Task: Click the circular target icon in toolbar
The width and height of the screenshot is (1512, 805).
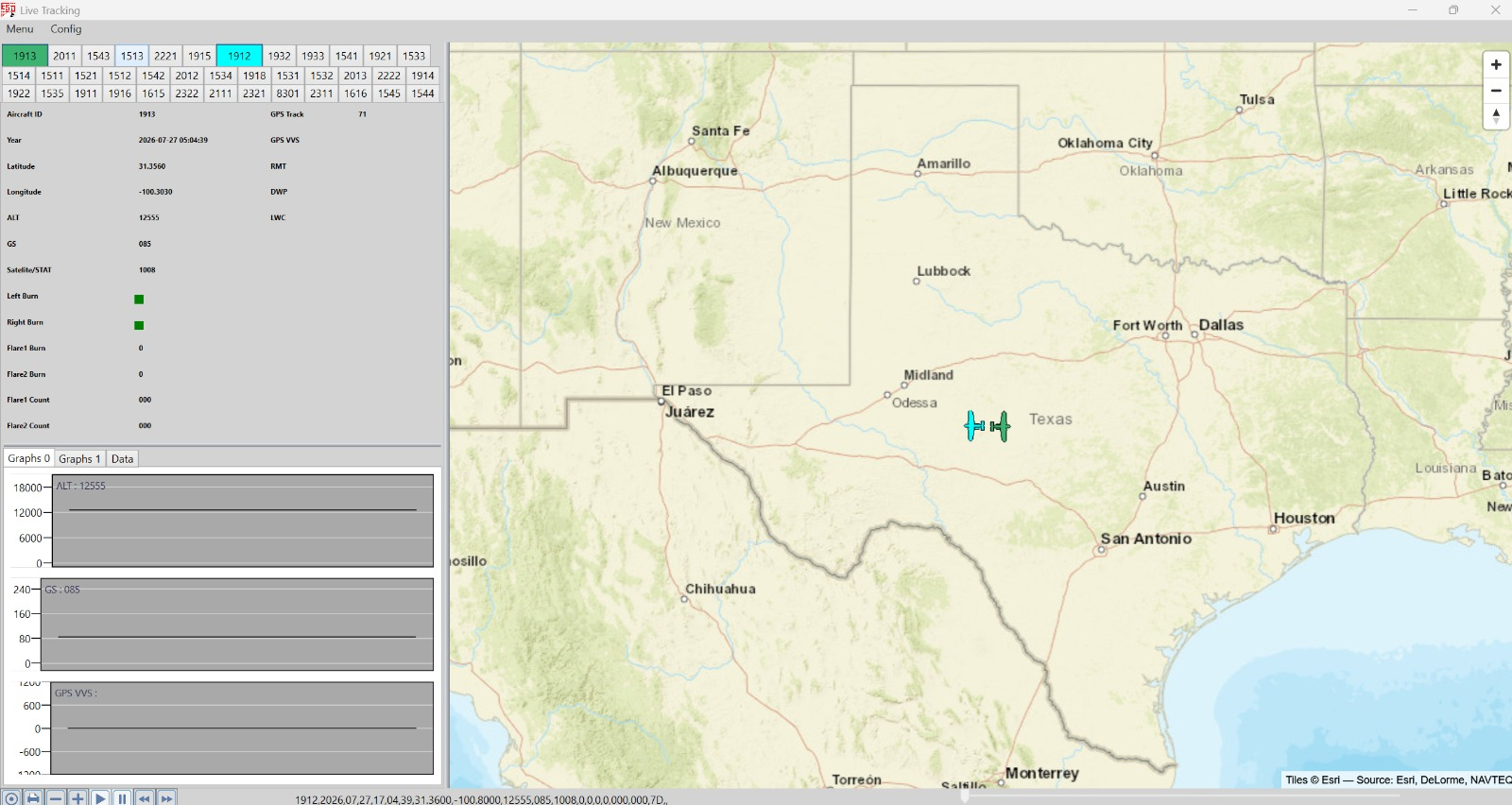Action: point(11,798)
